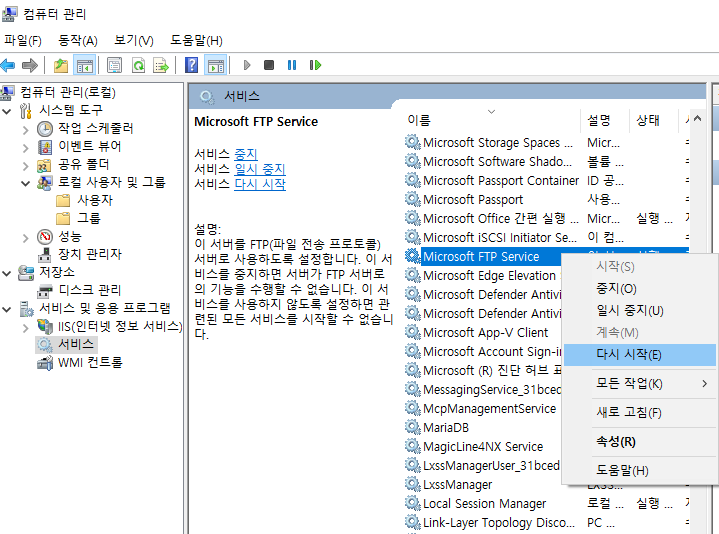Open the Properties toolbar icon
The image size is (719, 534).
click(114, 65)
